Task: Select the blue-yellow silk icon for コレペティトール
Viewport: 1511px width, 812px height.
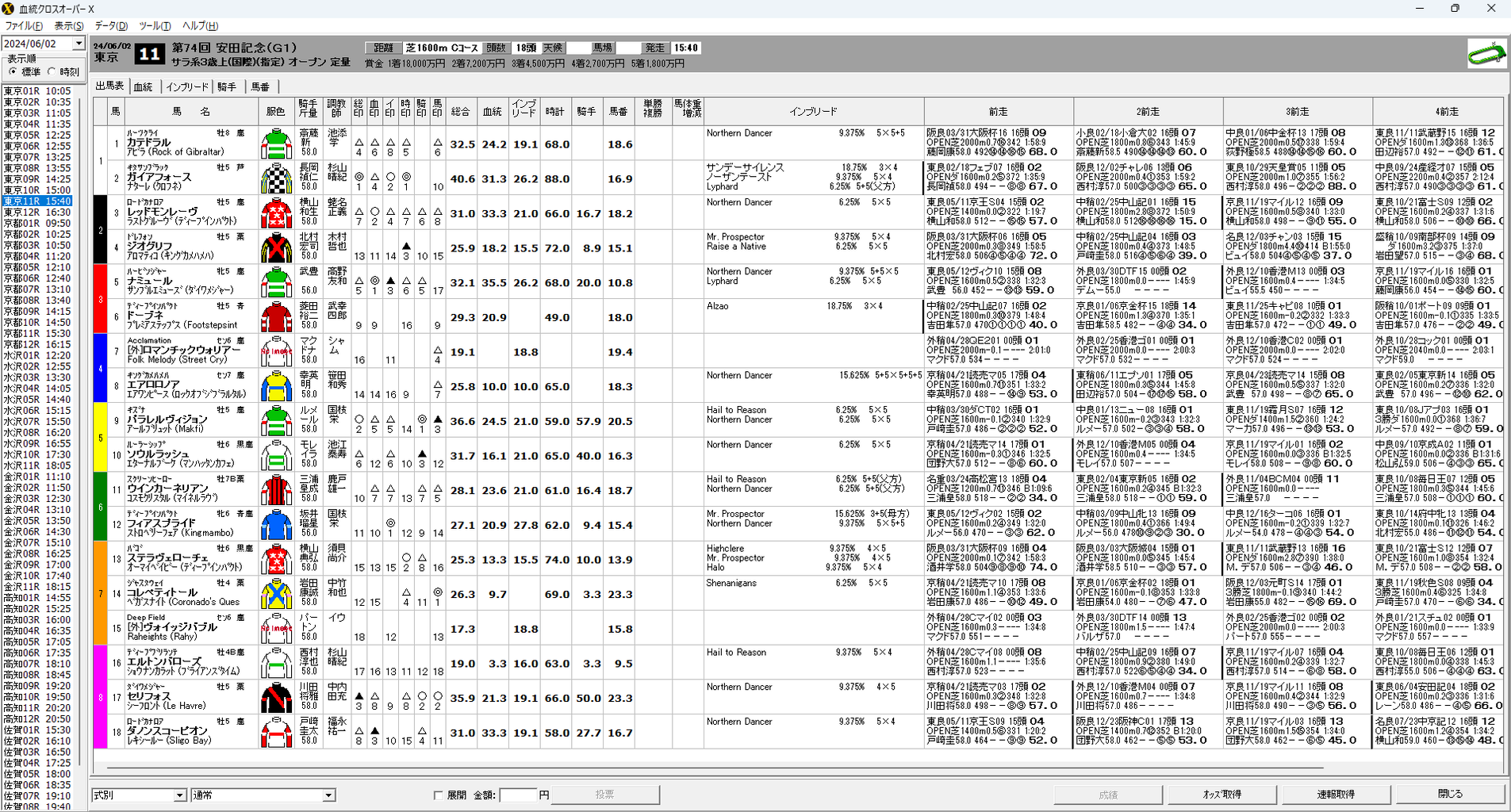Action: (x=276, y=594)
